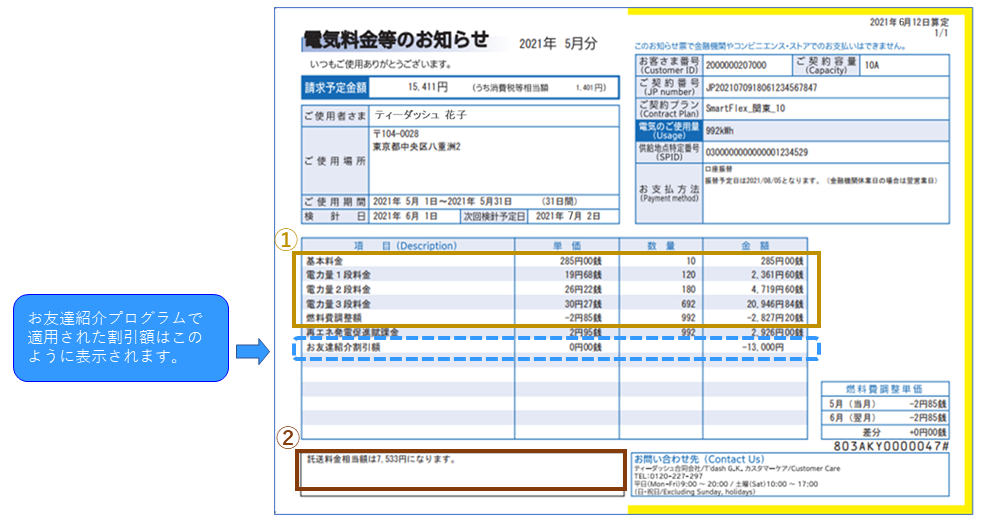Click the 電気料金等のお知らせ title
This screenshot has height=525, width=986.
[x=396, y=40]
